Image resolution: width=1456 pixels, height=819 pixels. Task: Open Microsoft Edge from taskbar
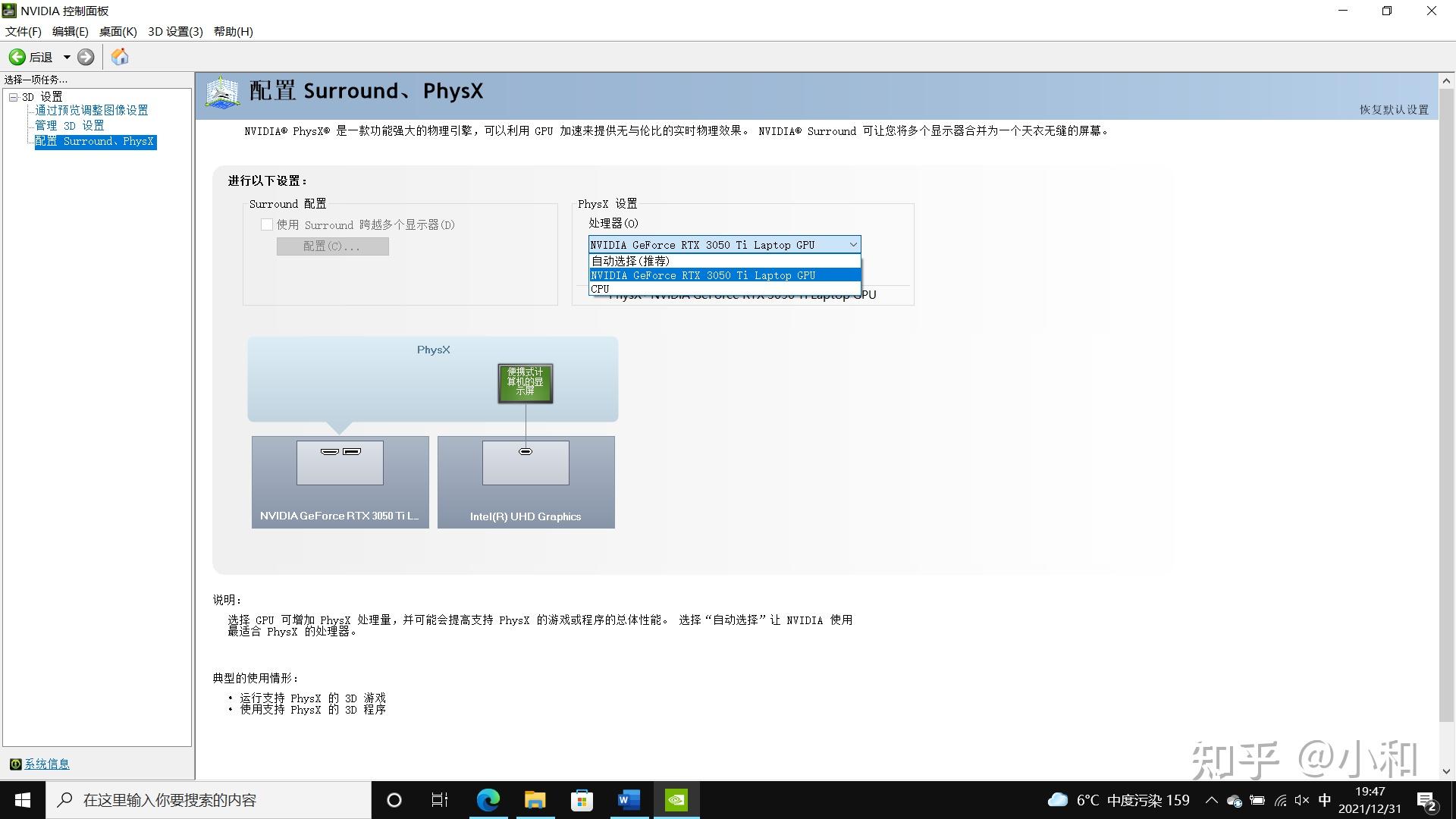tap(488, 800)
